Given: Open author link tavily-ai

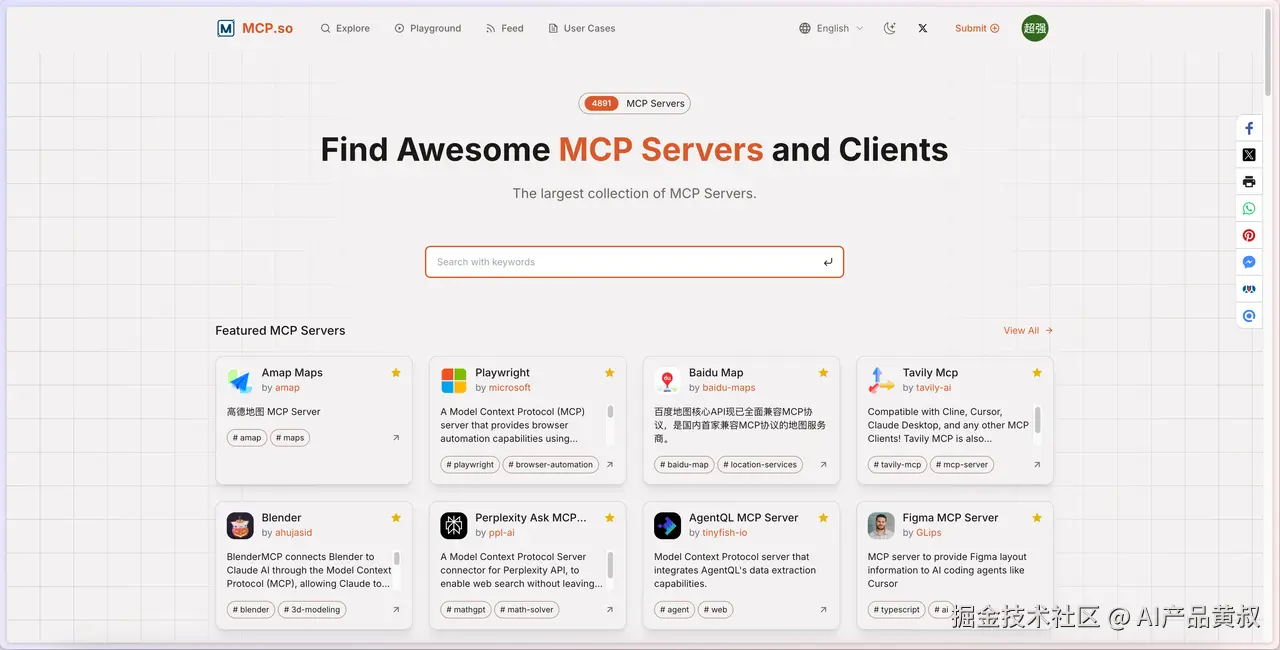Looking at the screenshot, I should point(934,387).
